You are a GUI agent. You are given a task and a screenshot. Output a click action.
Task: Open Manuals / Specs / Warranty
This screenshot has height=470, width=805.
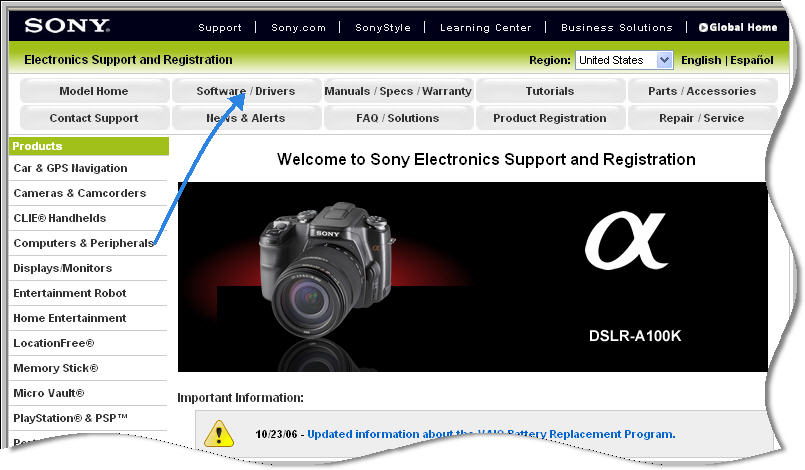coord(398,91)
